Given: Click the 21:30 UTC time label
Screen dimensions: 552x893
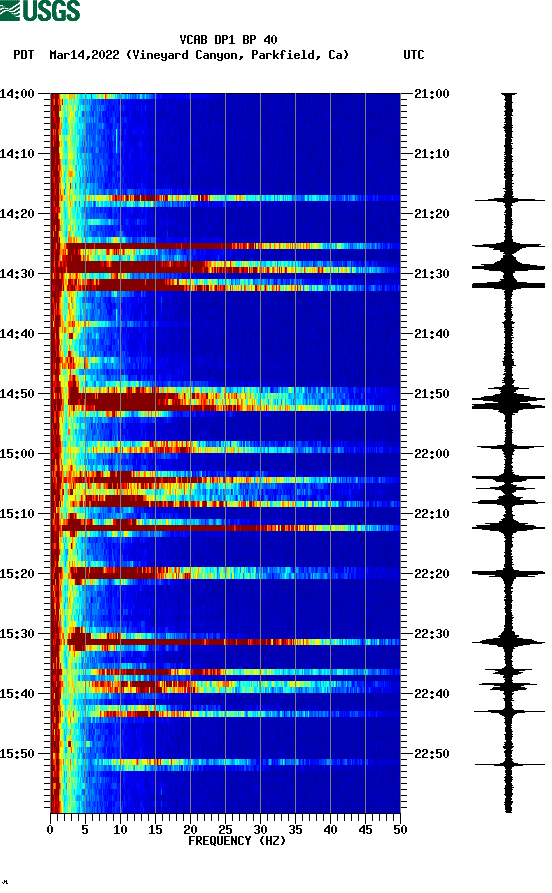Looking at the screenshot, I should pos(432,273).
